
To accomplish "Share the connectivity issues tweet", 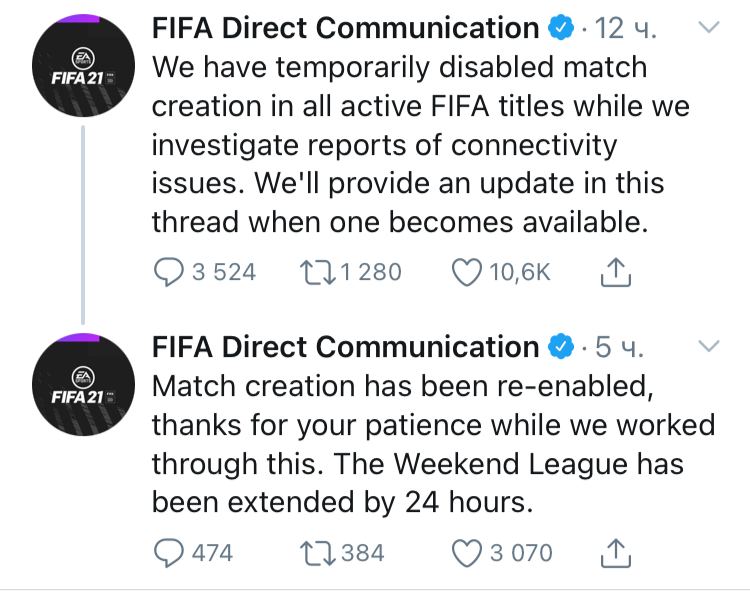I will pos(616,271).
